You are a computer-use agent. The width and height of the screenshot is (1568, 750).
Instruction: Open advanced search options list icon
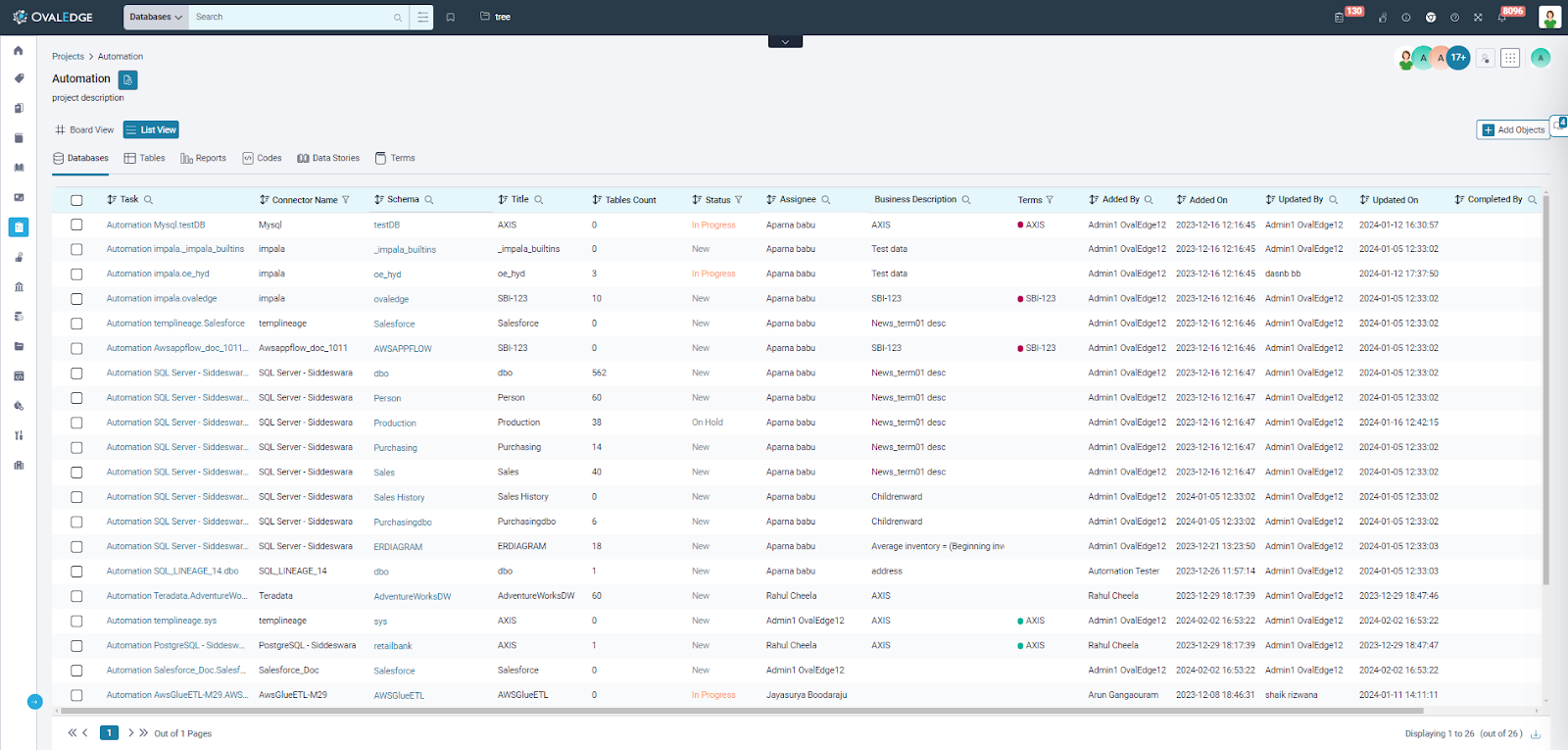422,17
